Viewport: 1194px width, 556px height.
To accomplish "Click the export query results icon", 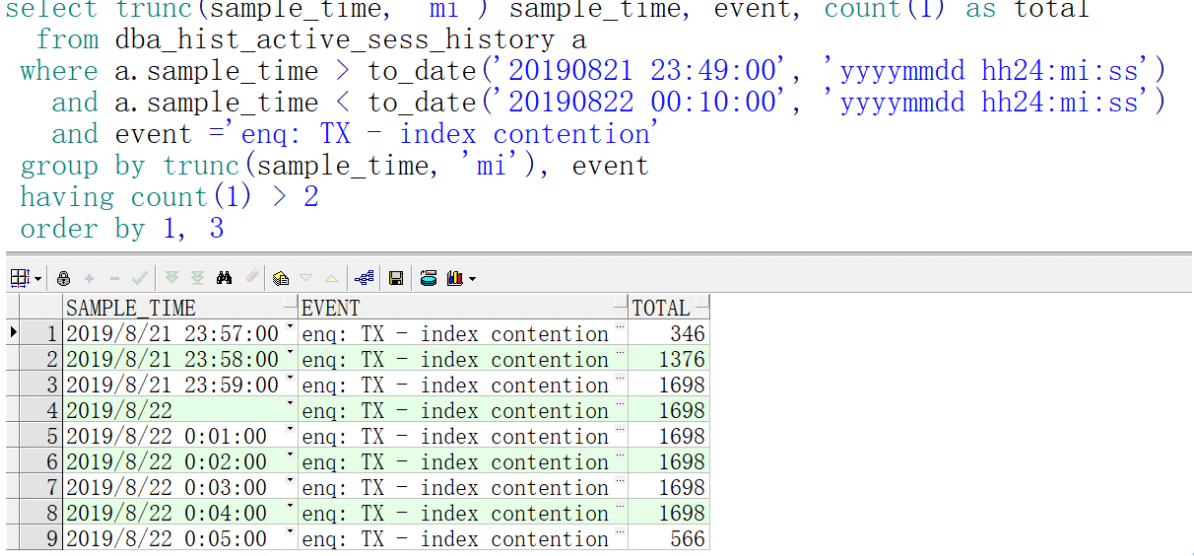I will pos(428,277).
